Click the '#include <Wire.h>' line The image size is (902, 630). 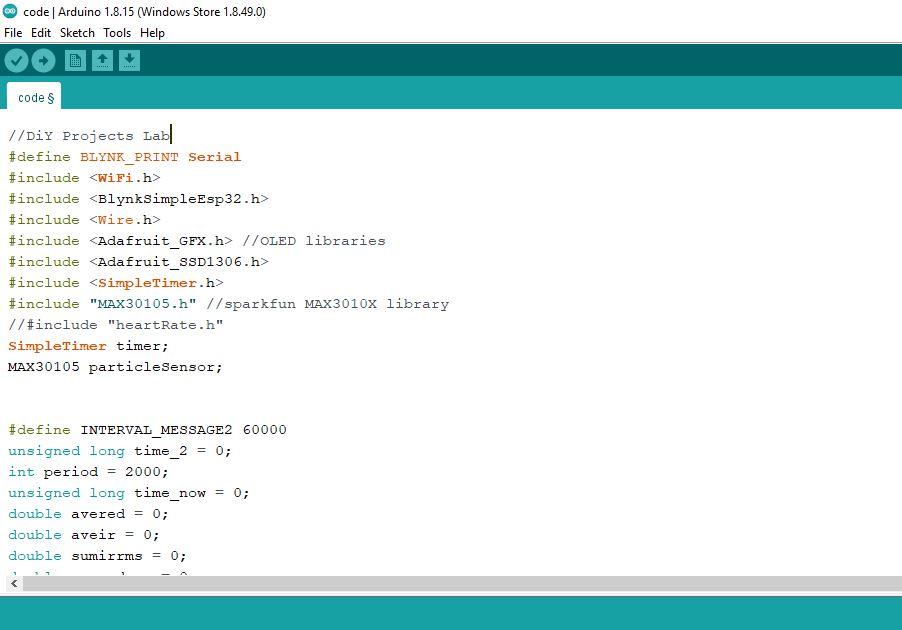tap(85, 220)
